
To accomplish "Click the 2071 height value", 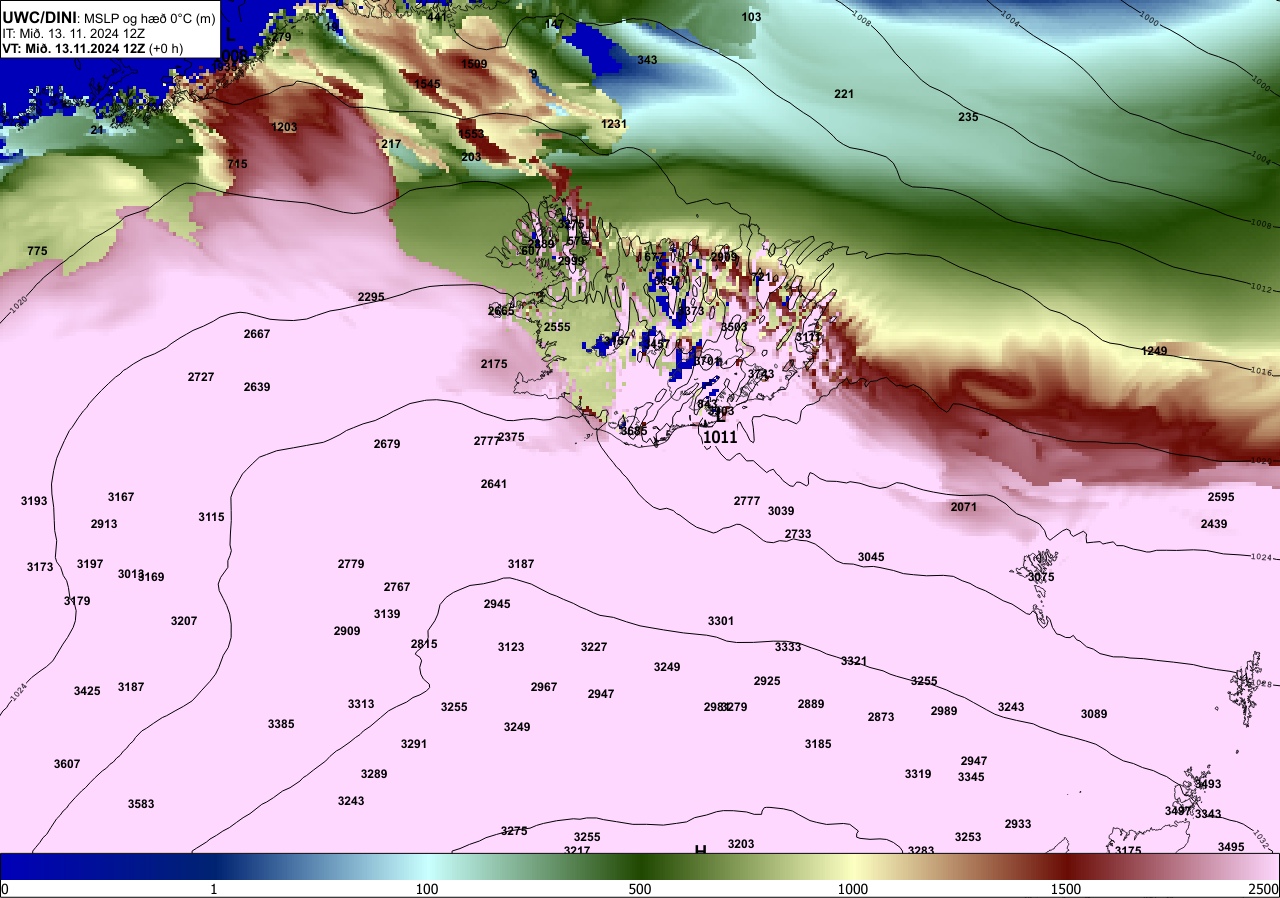I will pyautogui.click(x=964, y=507).
